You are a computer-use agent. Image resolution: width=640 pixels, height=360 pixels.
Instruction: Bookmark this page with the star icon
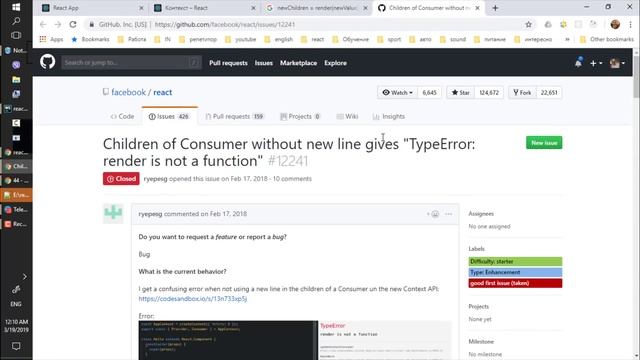[x=528, y=24]
